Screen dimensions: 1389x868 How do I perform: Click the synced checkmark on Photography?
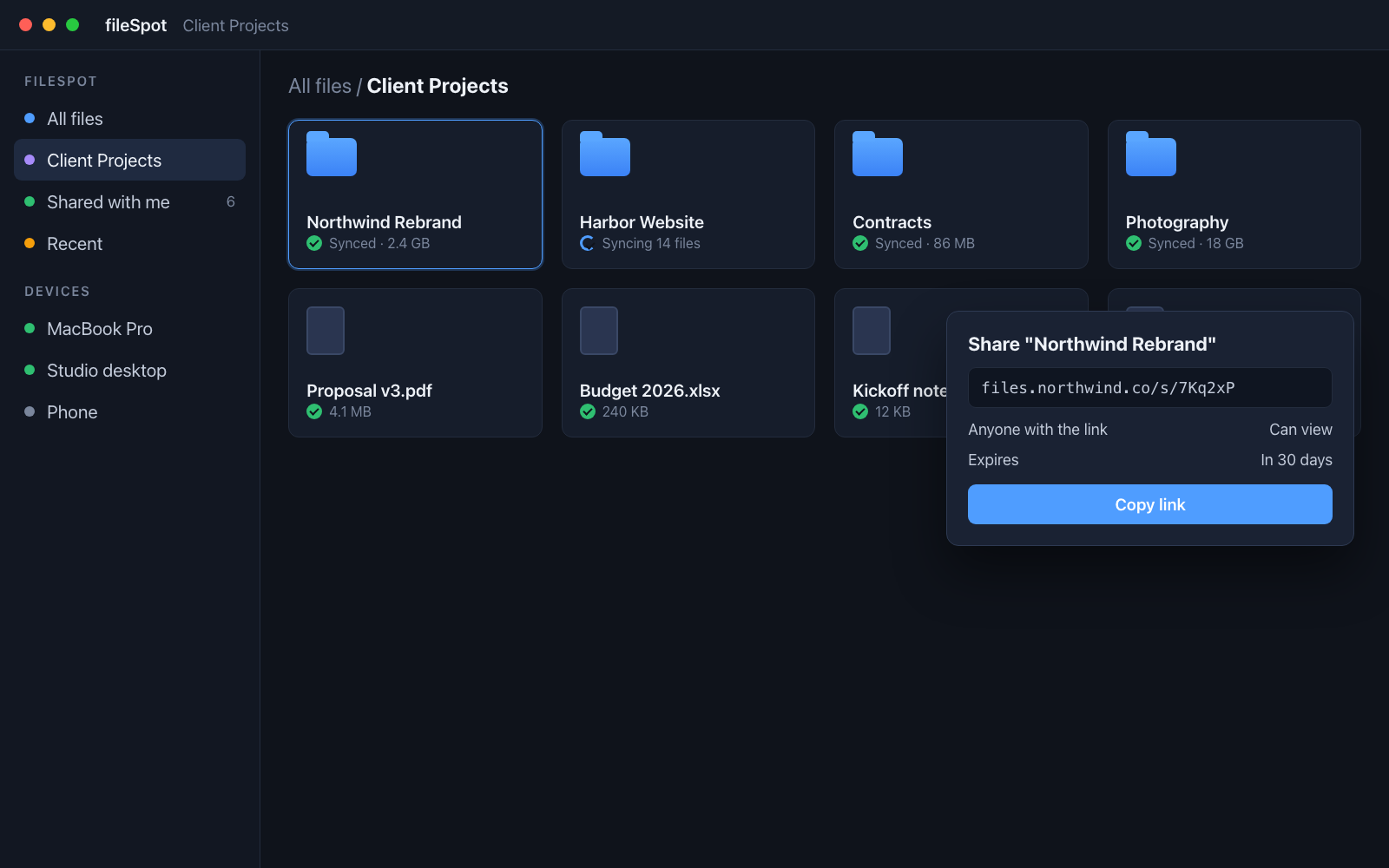1134,243
